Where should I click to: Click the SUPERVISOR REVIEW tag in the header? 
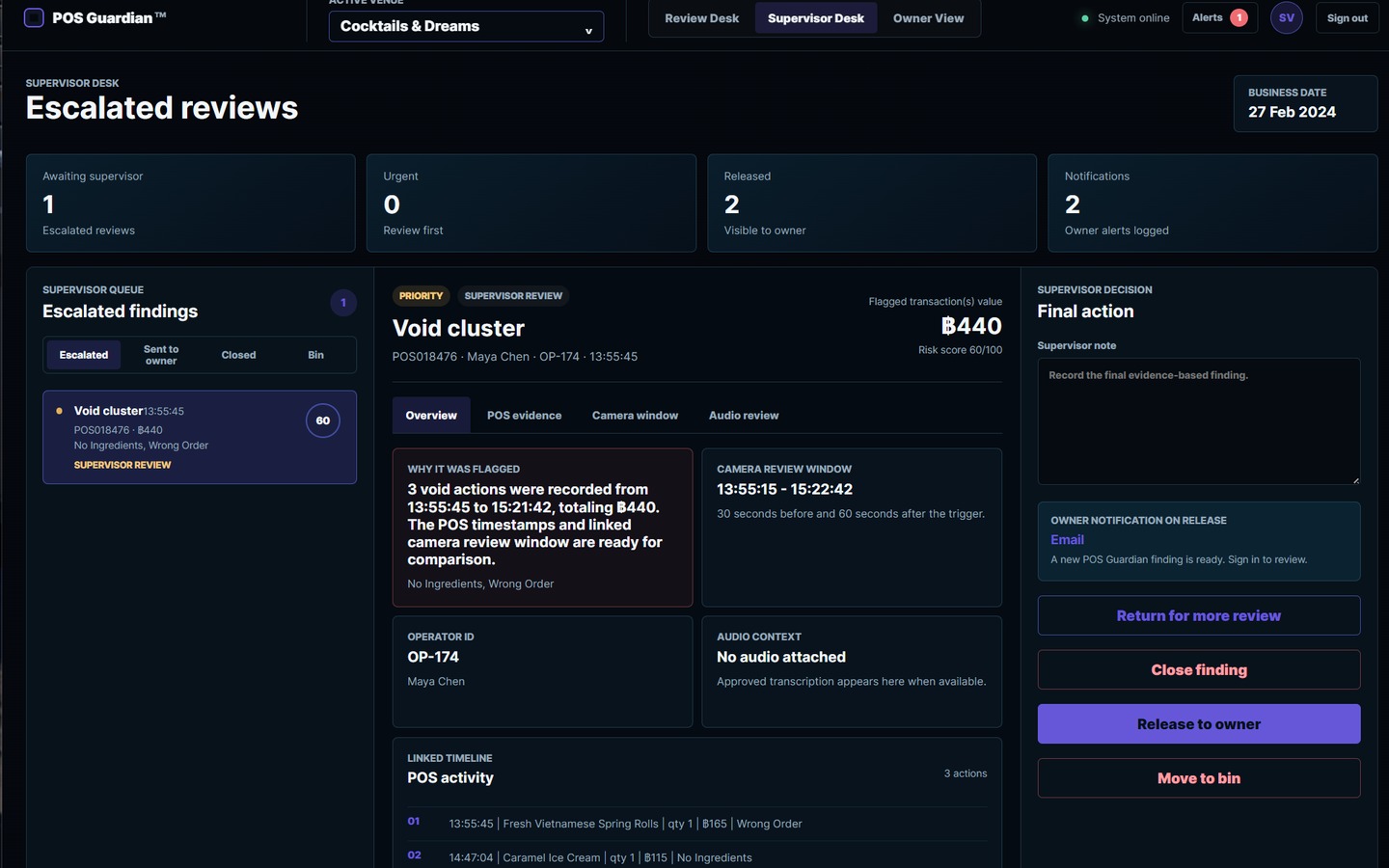513,296
